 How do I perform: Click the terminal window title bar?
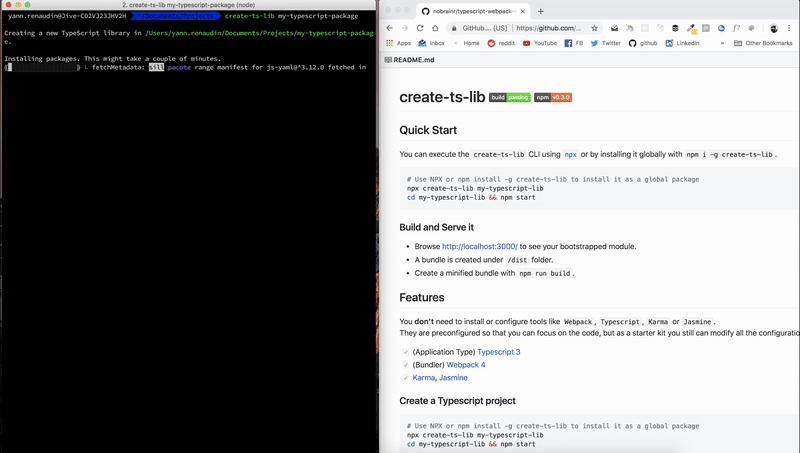[x=189, y=5]
